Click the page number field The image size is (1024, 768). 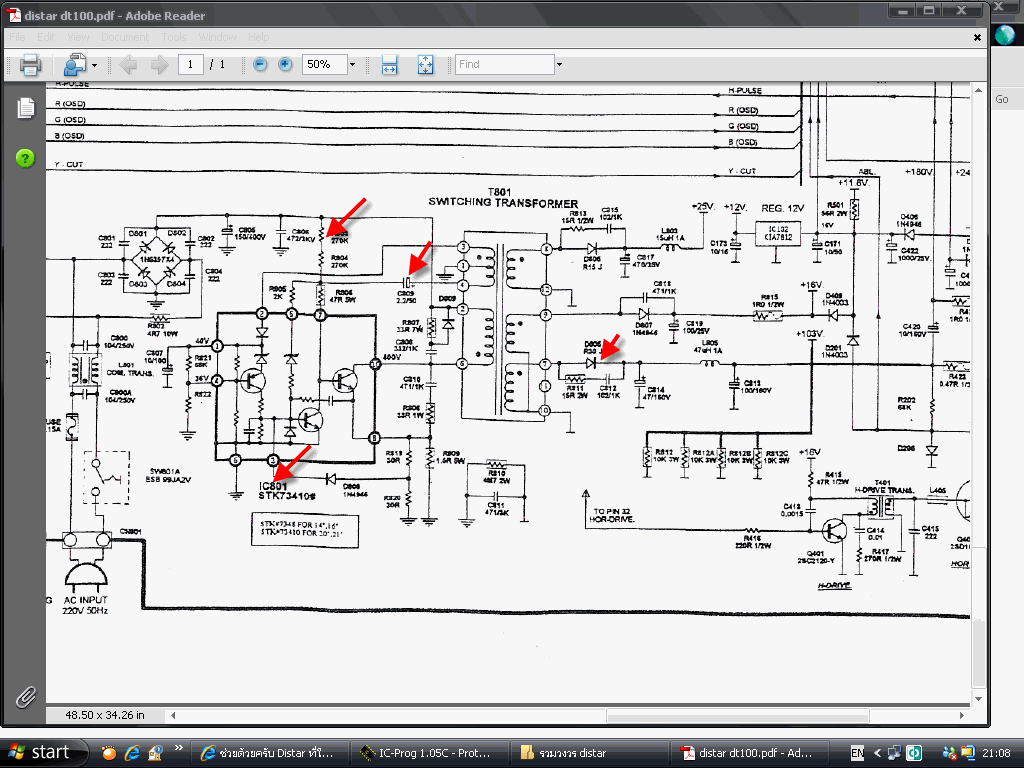(x=190, y=64)
